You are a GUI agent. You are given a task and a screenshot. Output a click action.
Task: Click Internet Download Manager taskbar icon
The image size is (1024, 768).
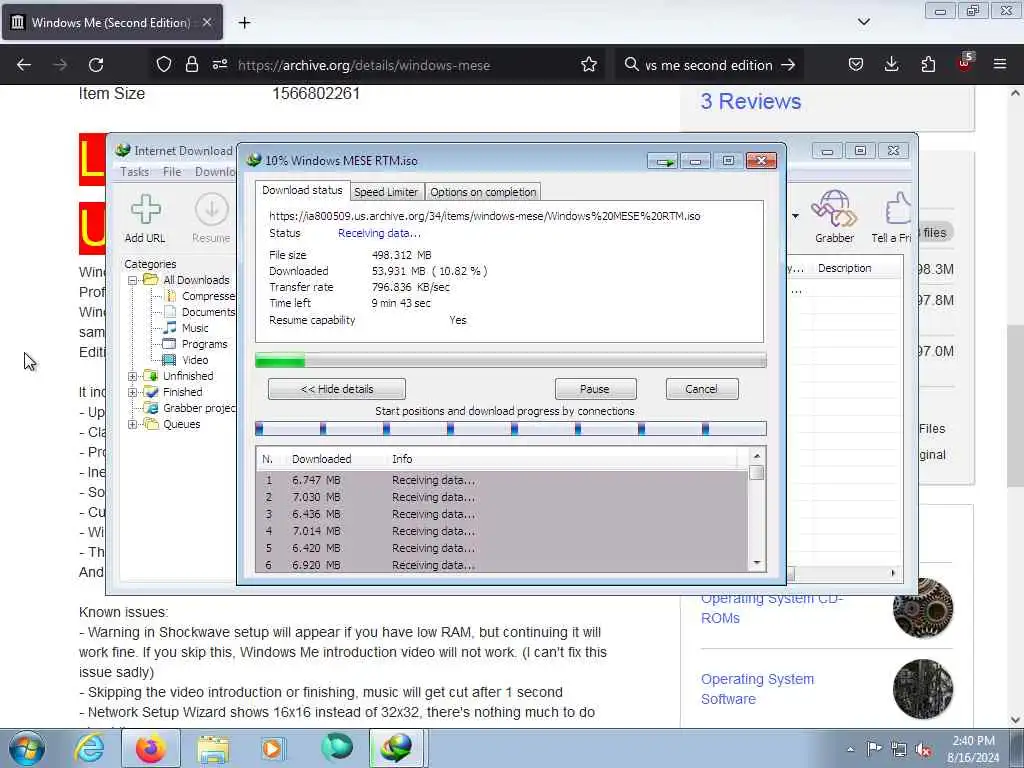pyautogui.click(x=396, y=748)
